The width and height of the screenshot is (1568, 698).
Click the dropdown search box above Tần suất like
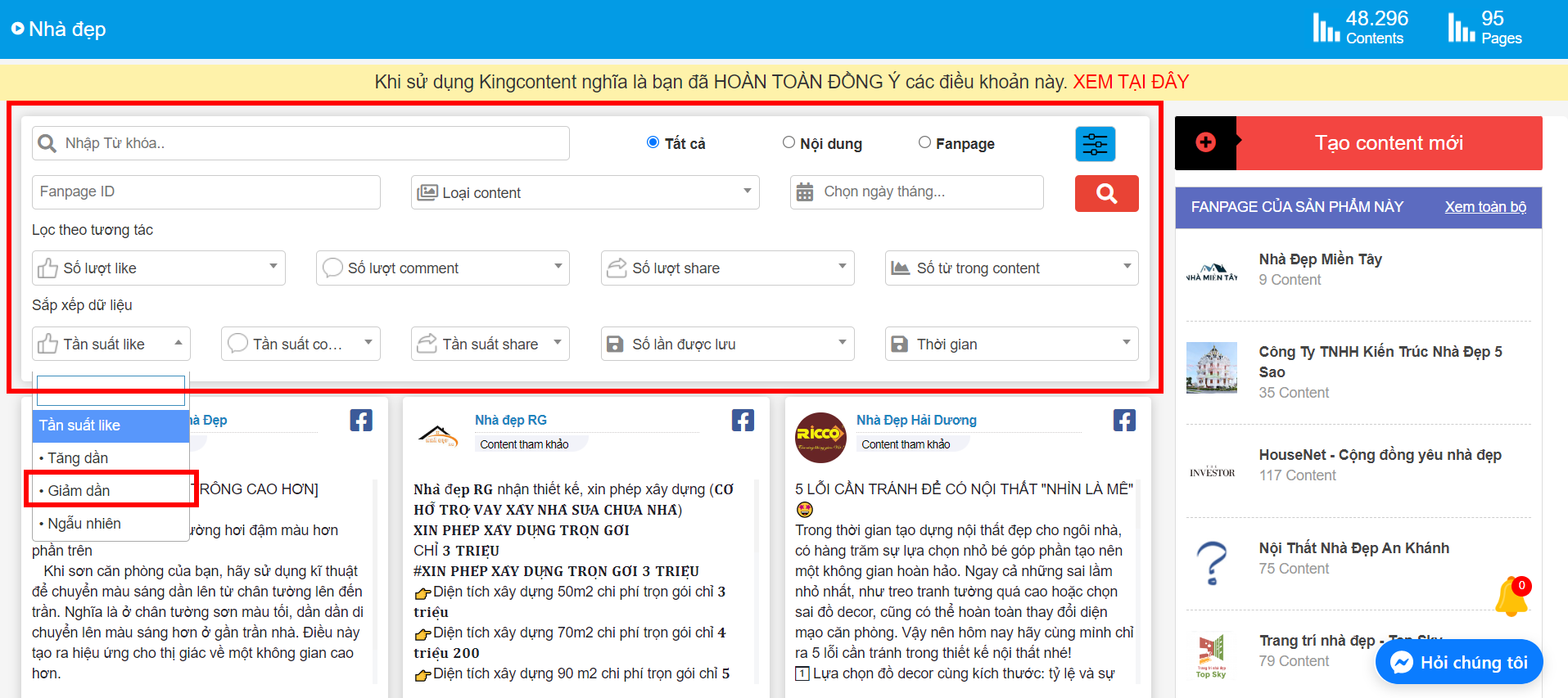tap(111, 390)
